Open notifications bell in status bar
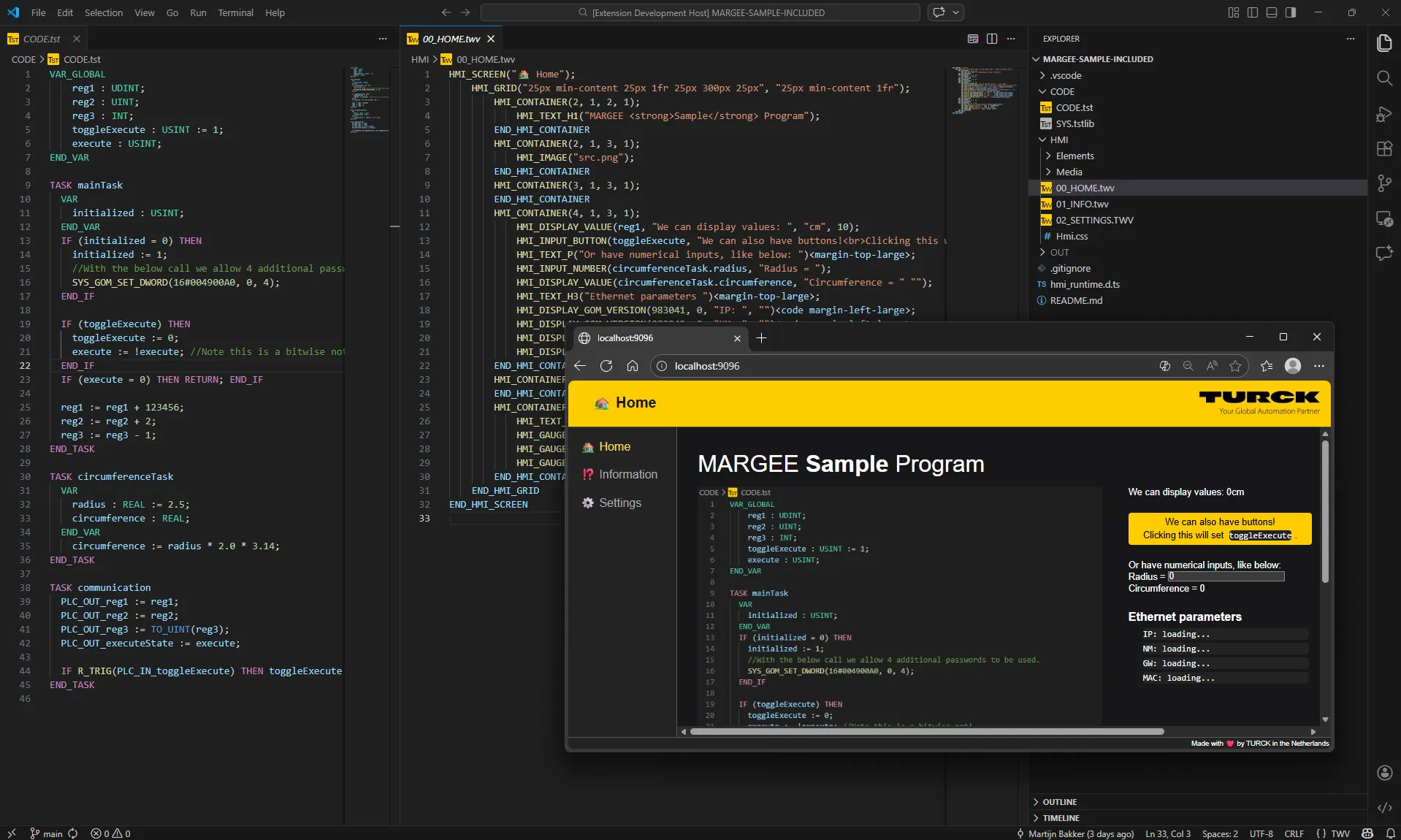The image size is (1401, 840). 1390,833
